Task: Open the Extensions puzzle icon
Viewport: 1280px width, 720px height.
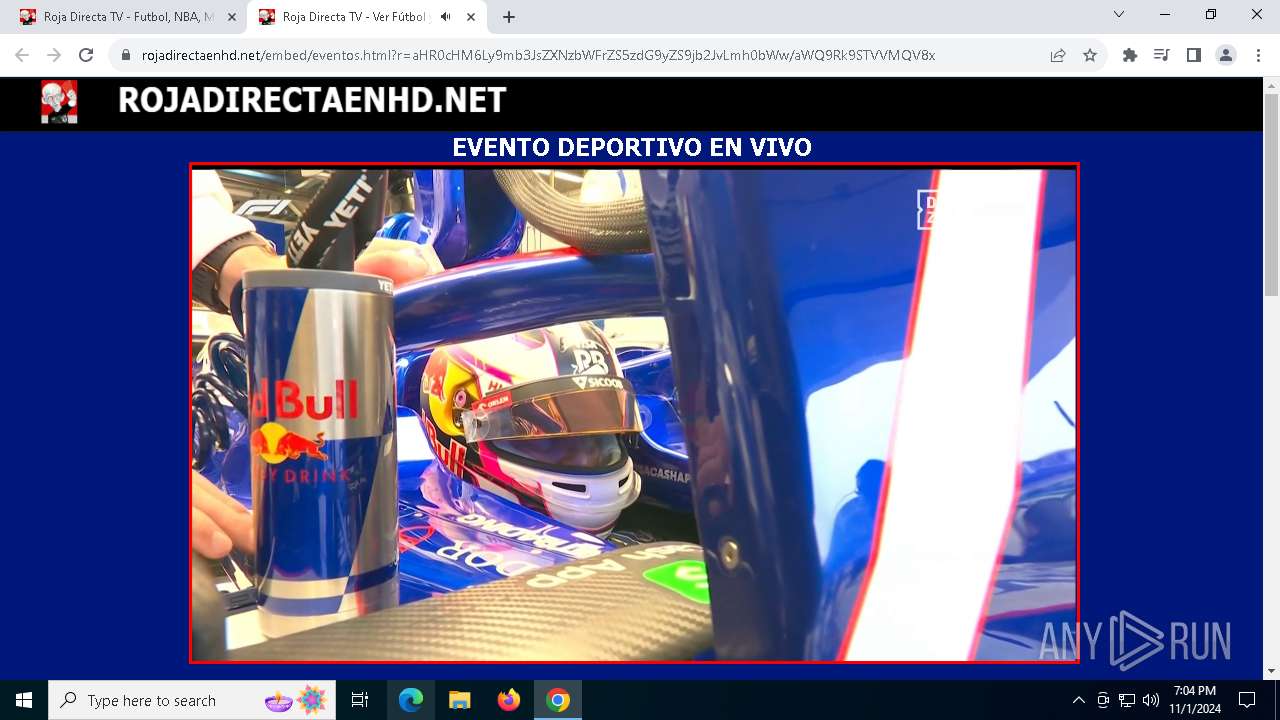Action: (1130, 55)
